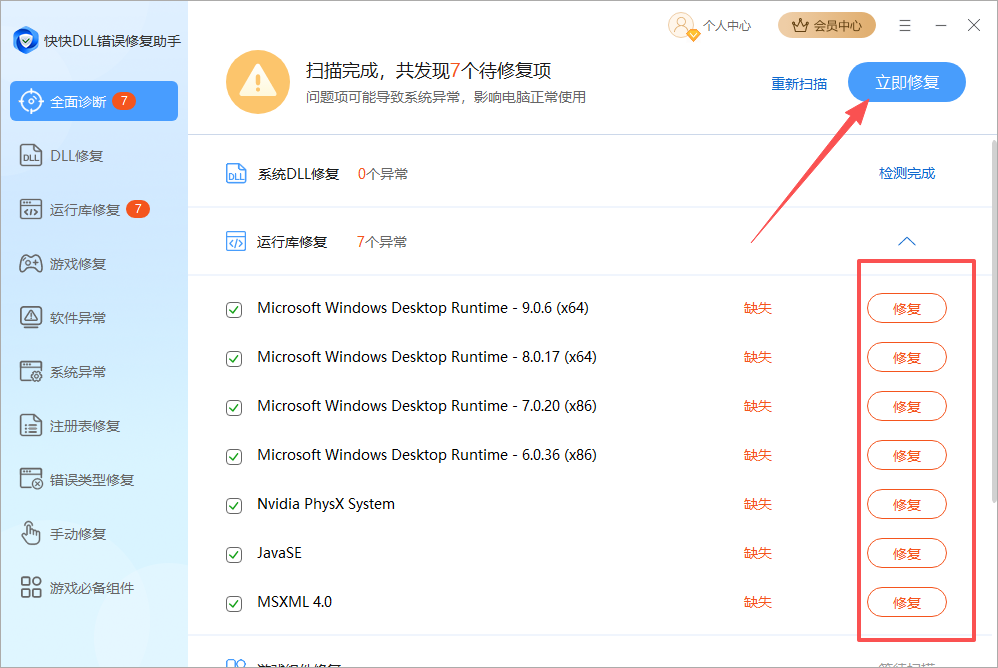
Task: Go to the 游戏修复 sidebar item
Action: (62, 263)
